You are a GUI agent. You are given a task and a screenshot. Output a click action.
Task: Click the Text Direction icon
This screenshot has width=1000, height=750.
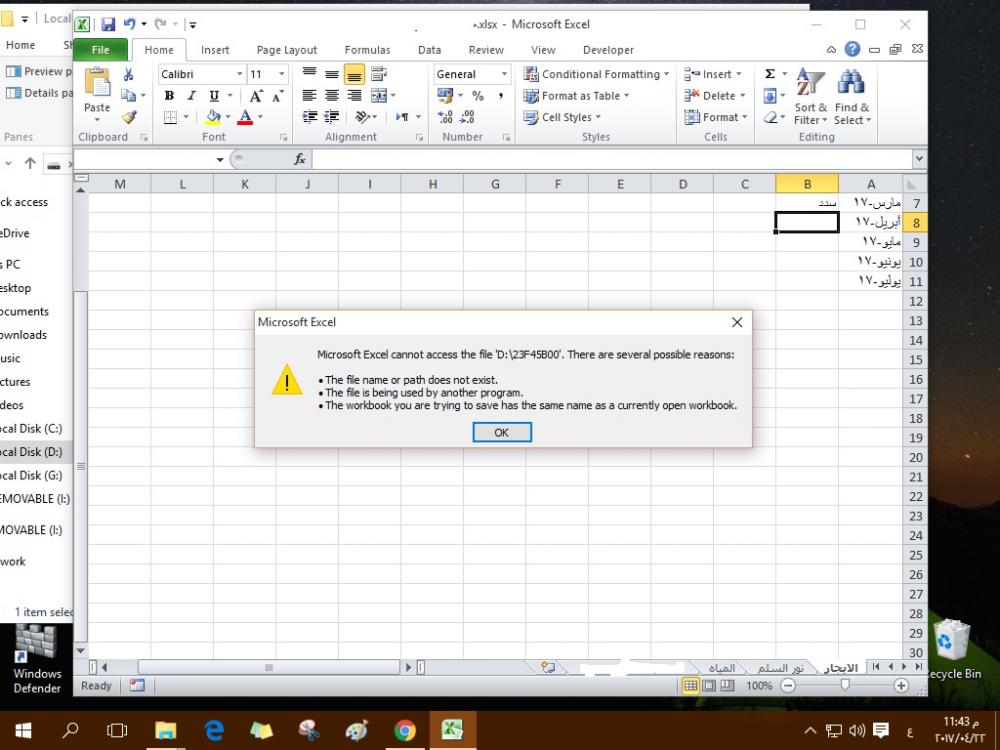coord(402,117)
